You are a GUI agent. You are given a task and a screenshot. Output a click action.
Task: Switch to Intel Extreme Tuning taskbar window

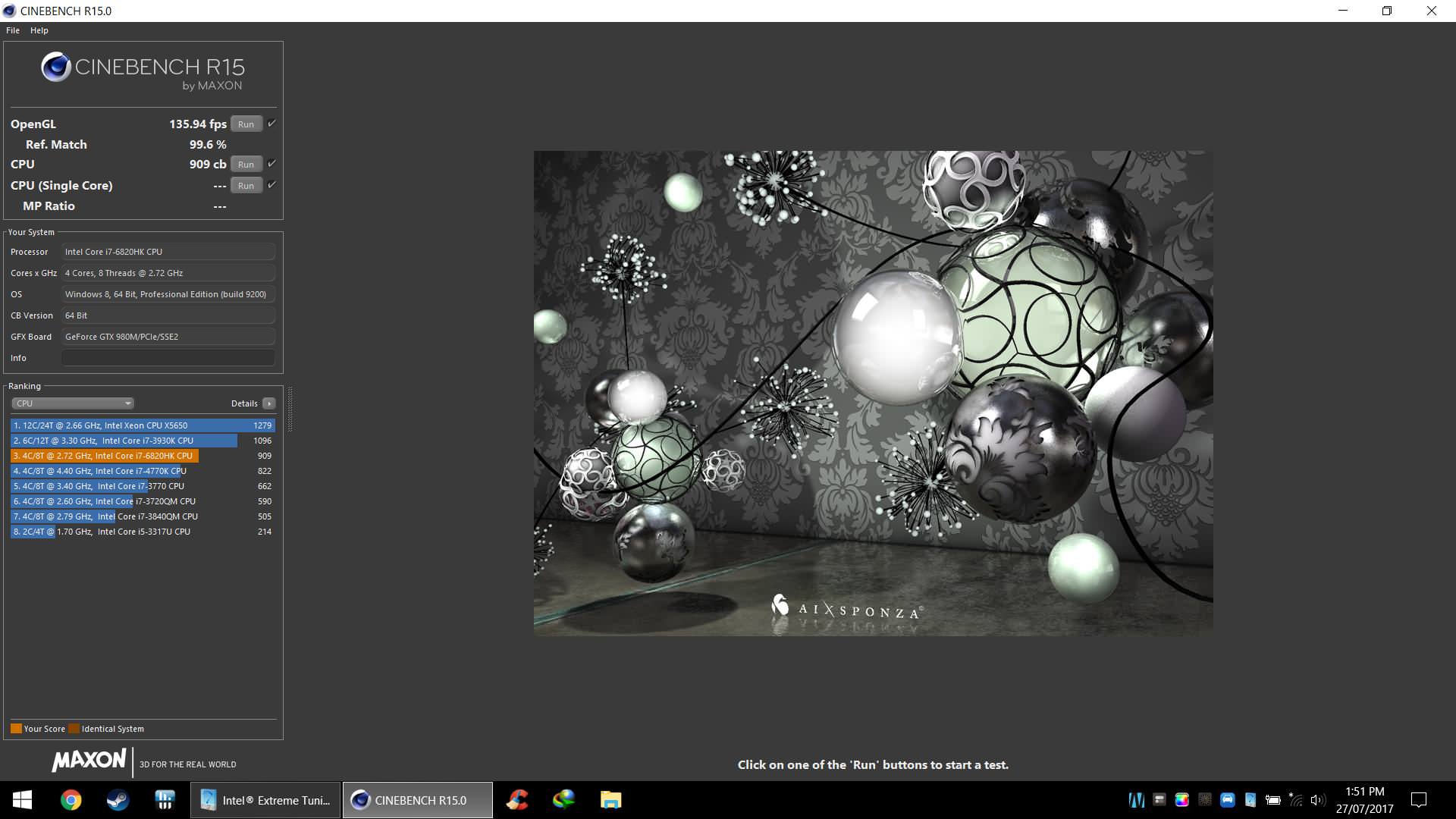point(265,800)
